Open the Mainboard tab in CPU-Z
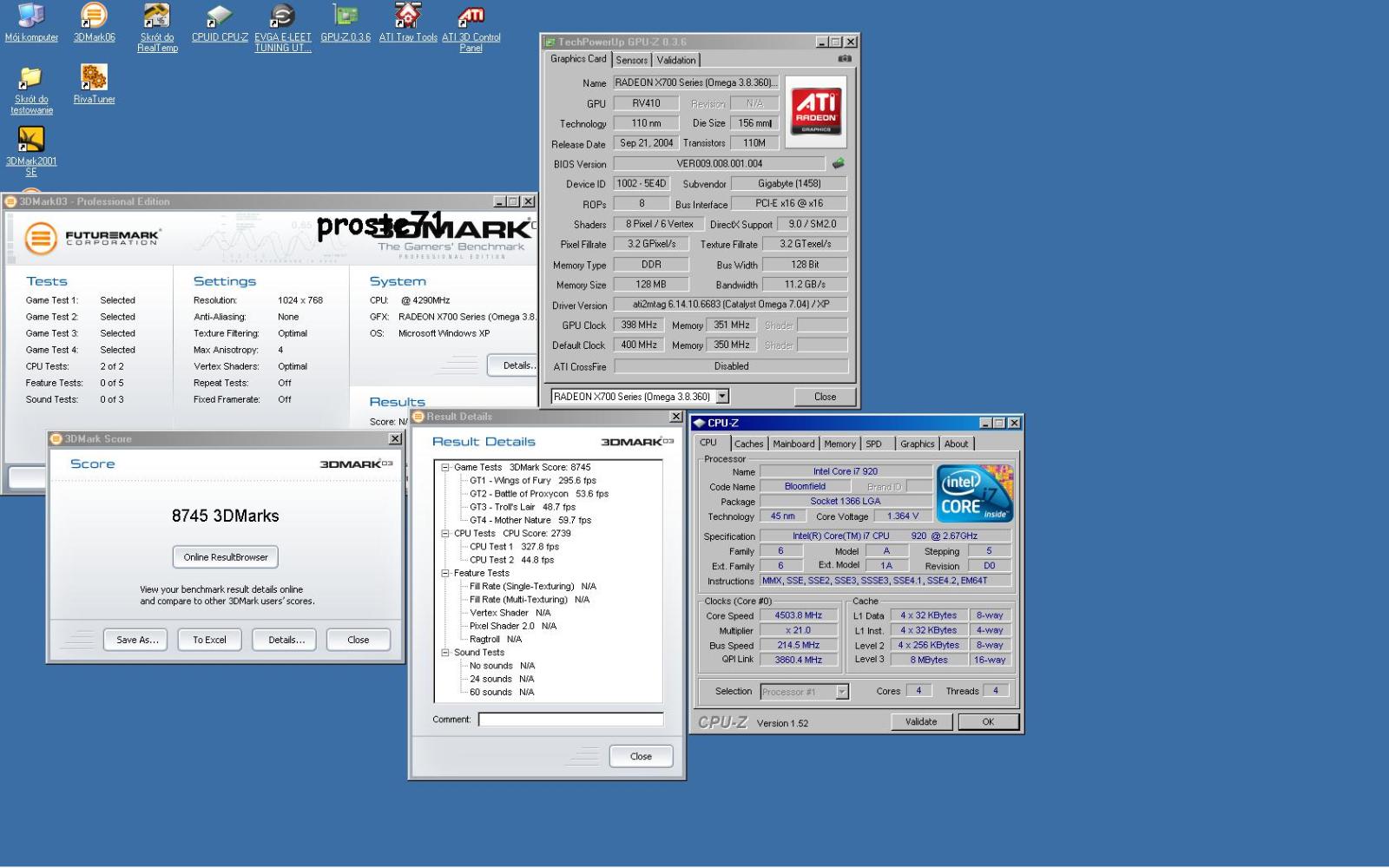 click(793, 444)
